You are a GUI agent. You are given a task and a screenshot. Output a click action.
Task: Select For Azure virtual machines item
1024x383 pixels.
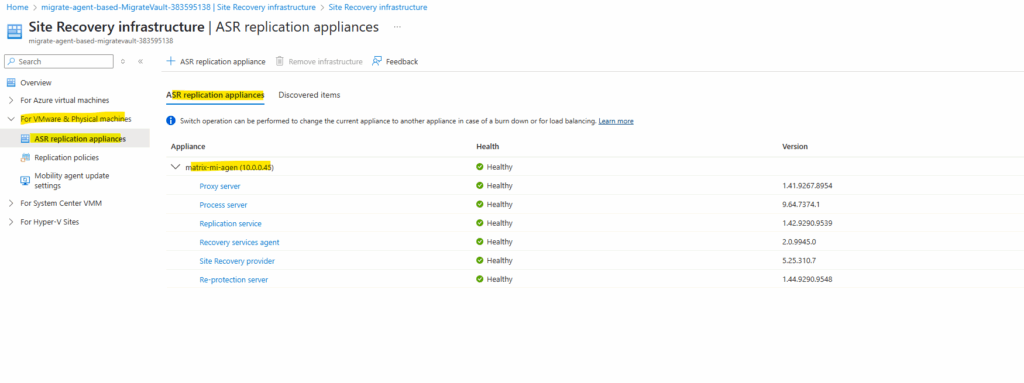(x=65, y=101)
